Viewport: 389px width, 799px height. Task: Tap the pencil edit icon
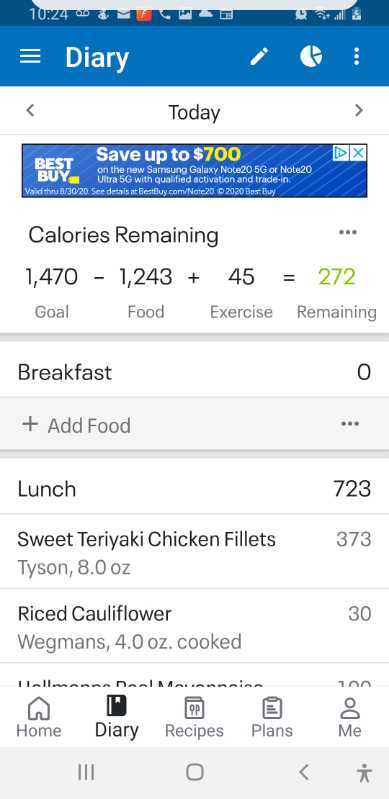pos(260,56)
